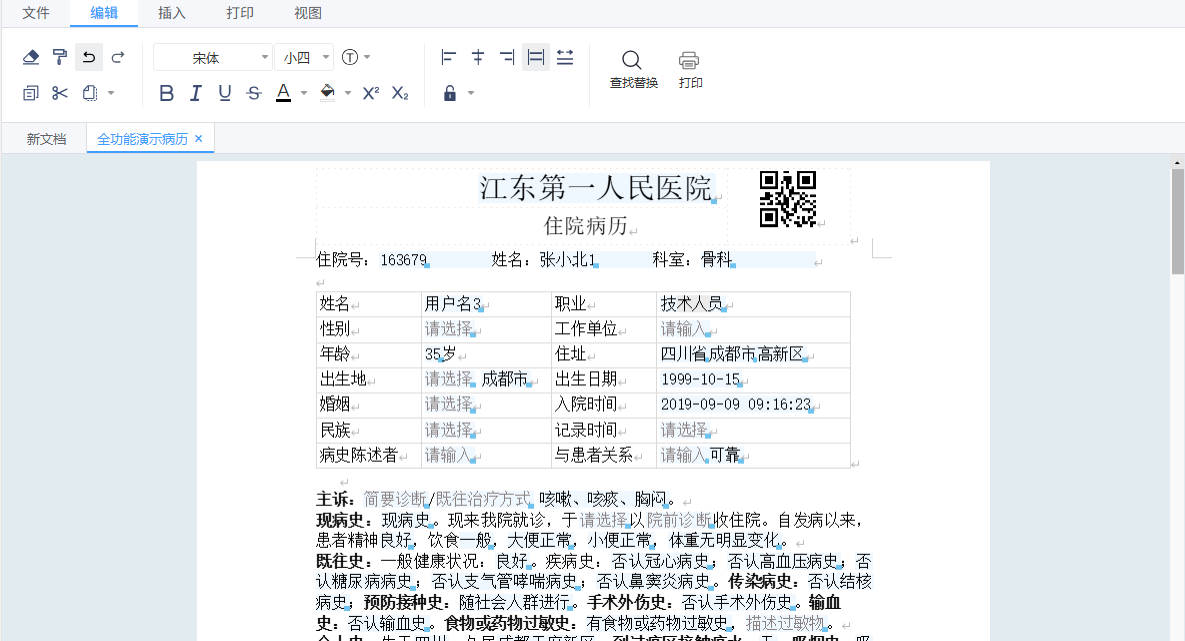Switch to the 新文档 document tab
This screenshot has width=1185, height=641.
[46, 139]
